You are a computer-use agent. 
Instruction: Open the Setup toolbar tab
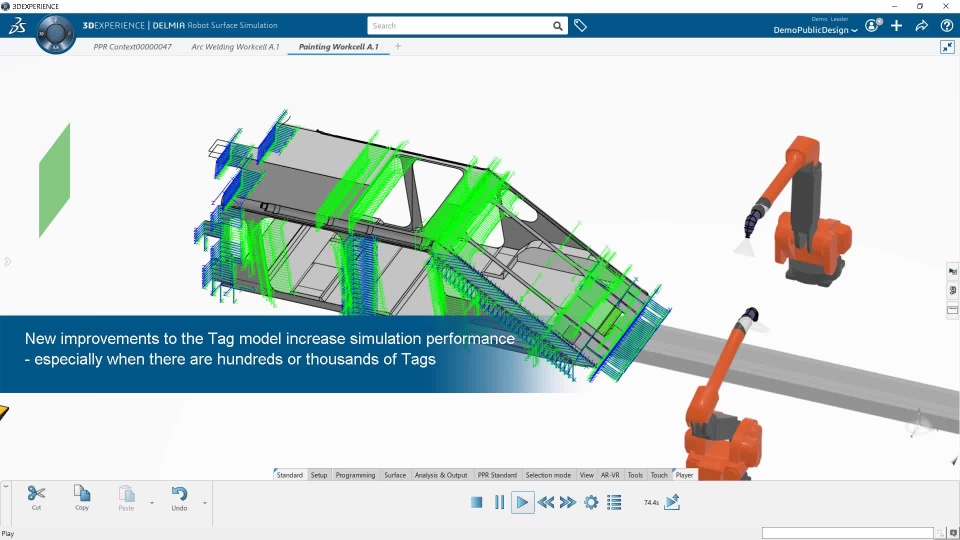tap(319, 475)
